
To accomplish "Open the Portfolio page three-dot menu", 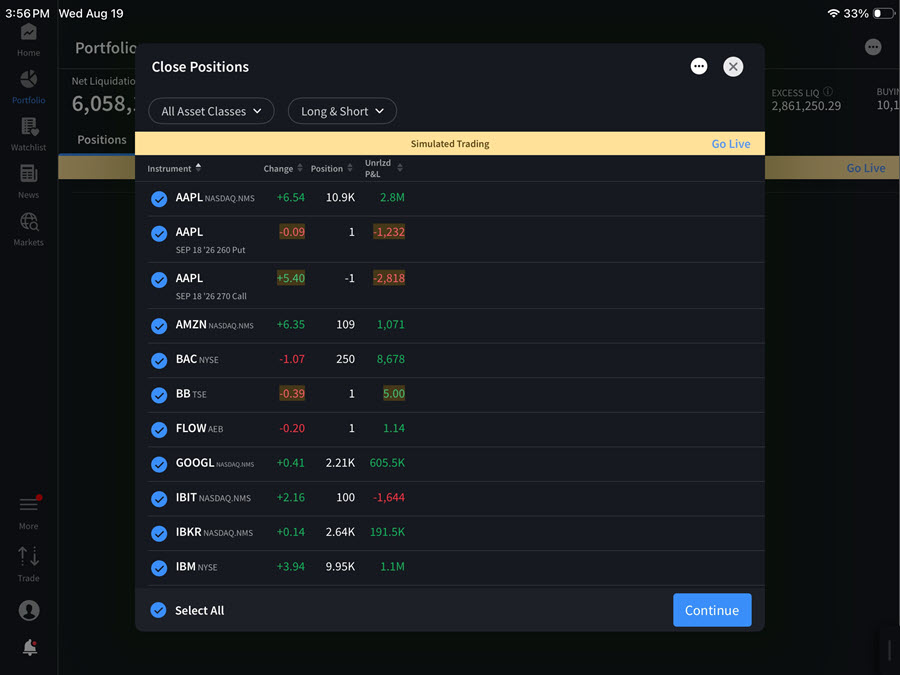I will 873,47.
